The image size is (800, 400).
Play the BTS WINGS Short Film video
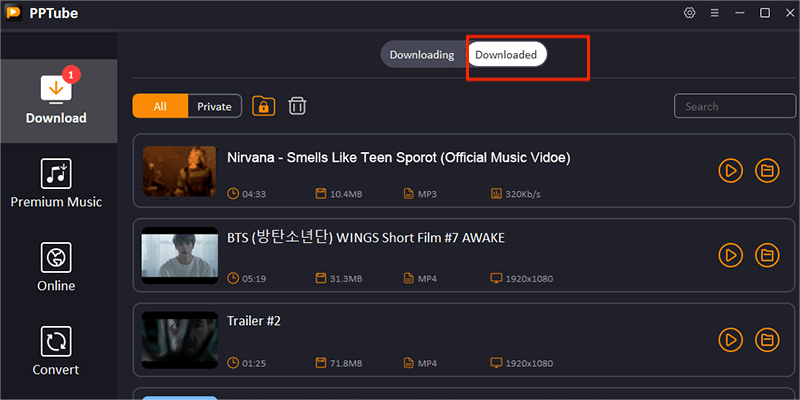click(x=731, y=255)
